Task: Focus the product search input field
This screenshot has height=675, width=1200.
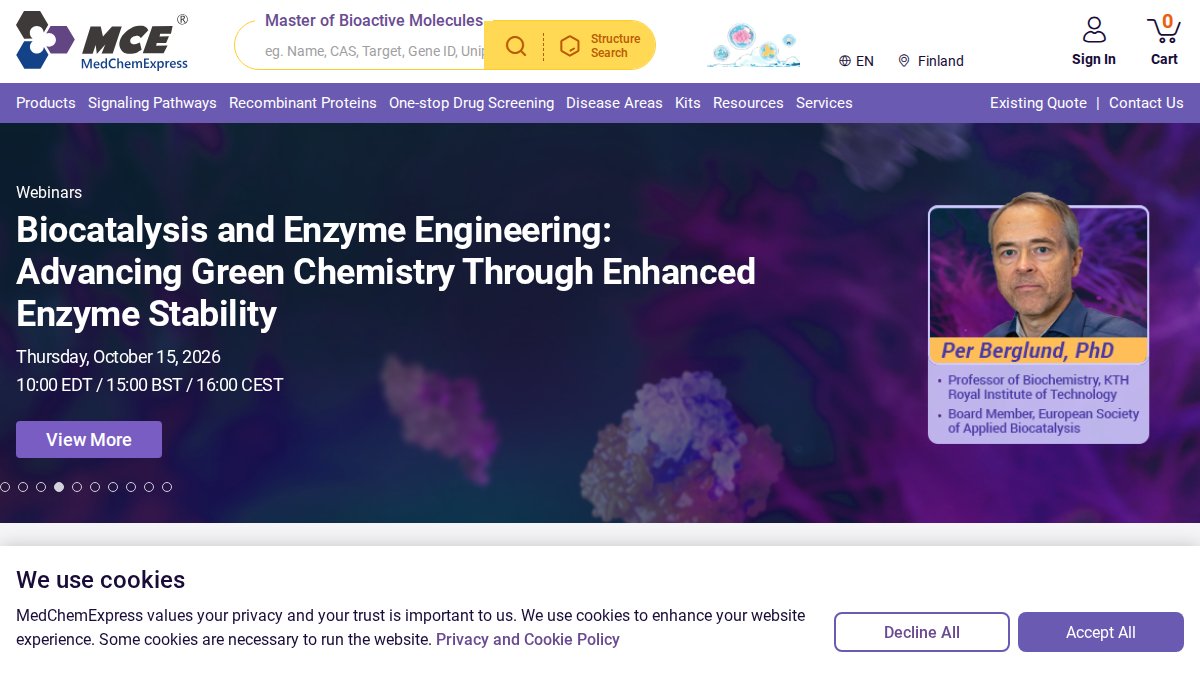Action: [x=374, y=51]
